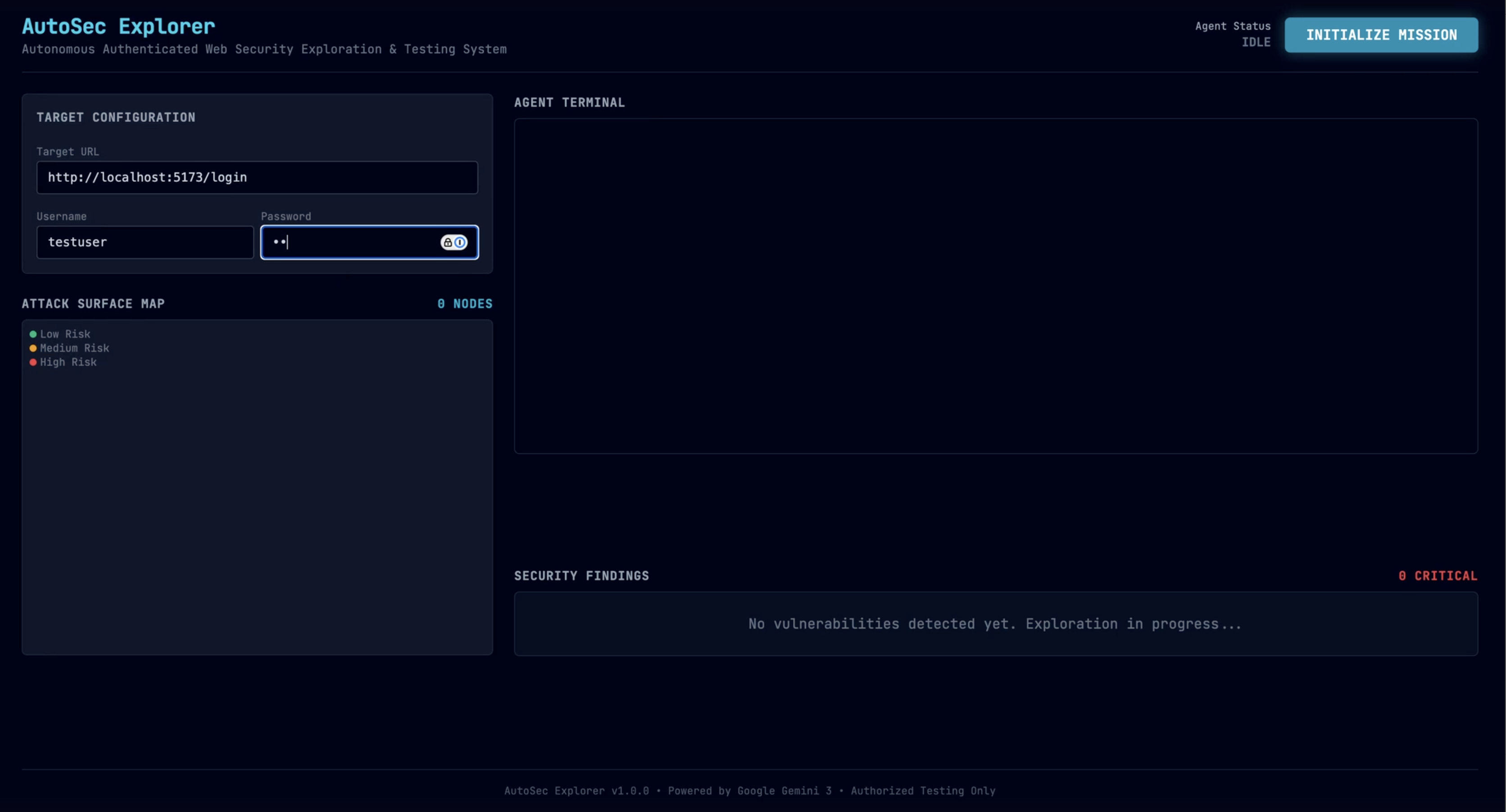Click the 1Password autofill icon in Password field

pyautogui.click(x=454, y=243)
